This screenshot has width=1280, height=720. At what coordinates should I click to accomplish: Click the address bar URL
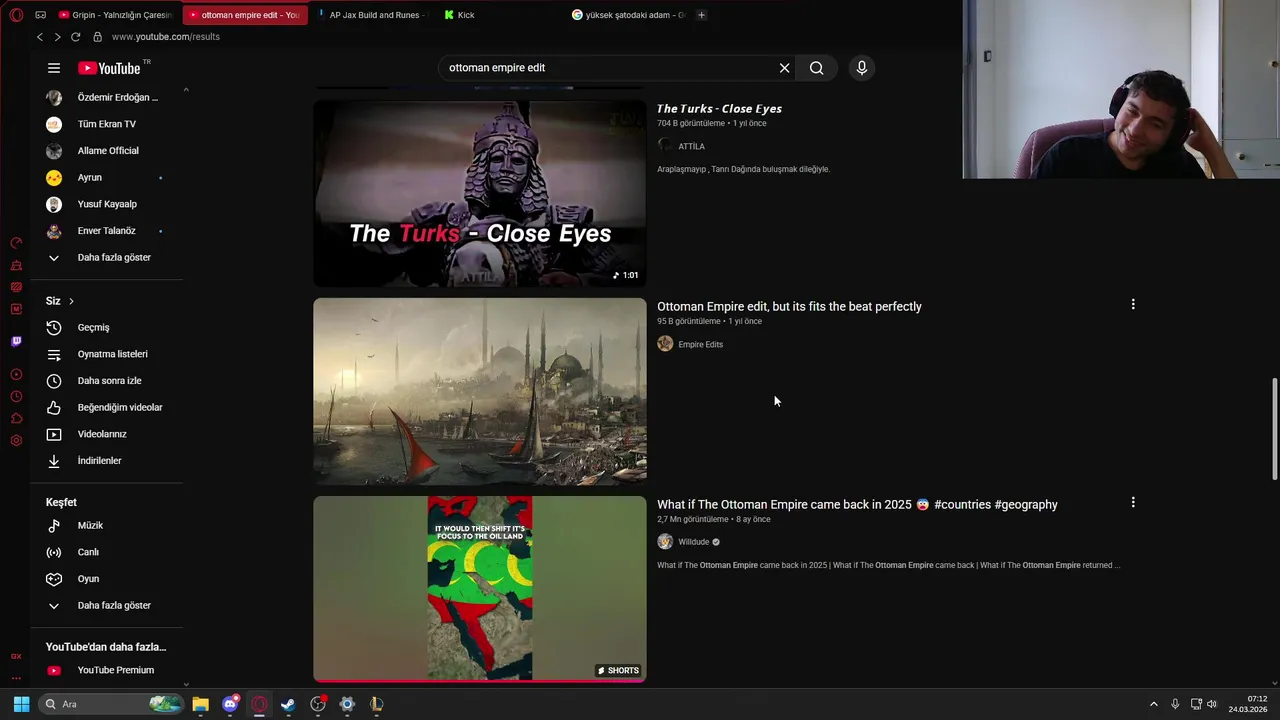pyautogui.click(x=166, y=37)
